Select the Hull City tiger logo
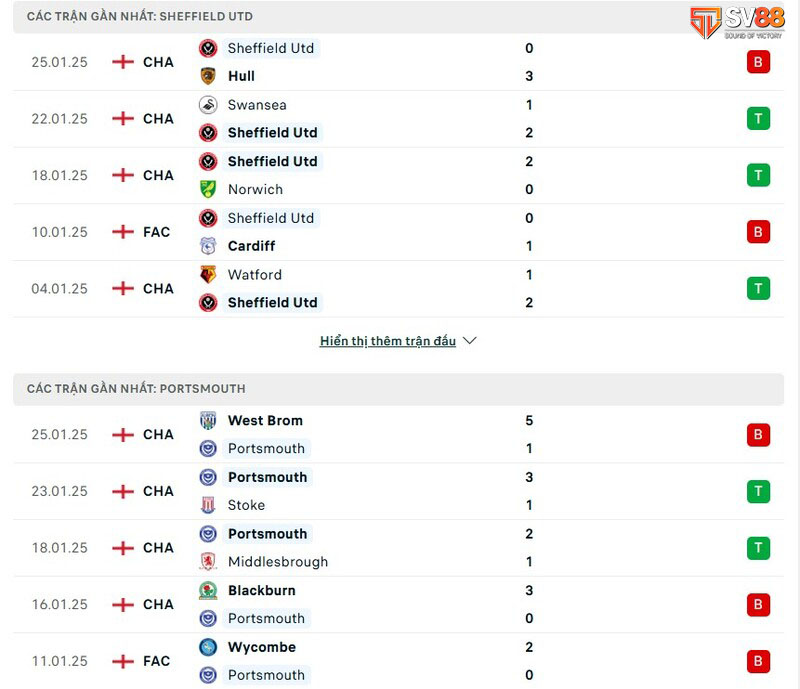Screen dimensions: 800x689 click(x=209, y=76)
